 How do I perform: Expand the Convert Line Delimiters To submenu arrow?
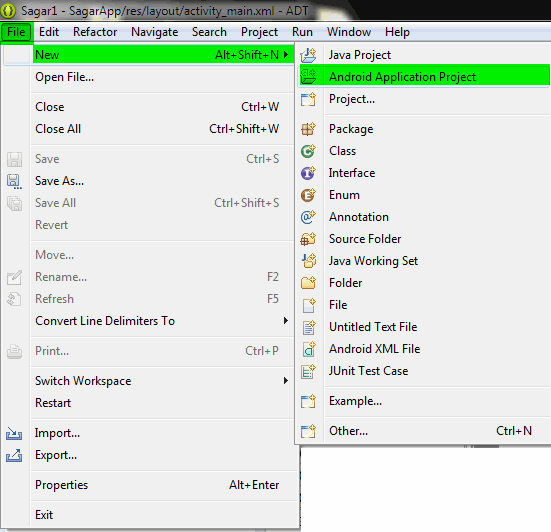pos(286,320)
